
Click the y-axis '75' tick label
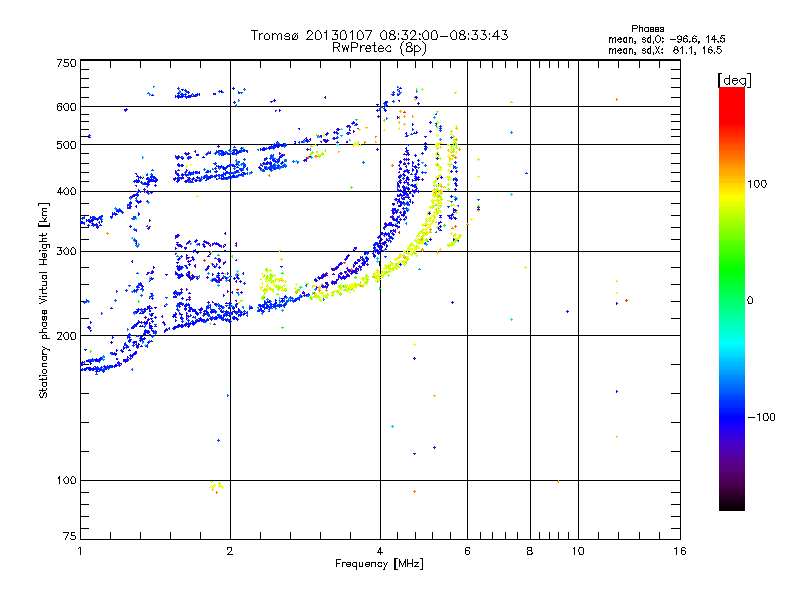tap(70, 536)
